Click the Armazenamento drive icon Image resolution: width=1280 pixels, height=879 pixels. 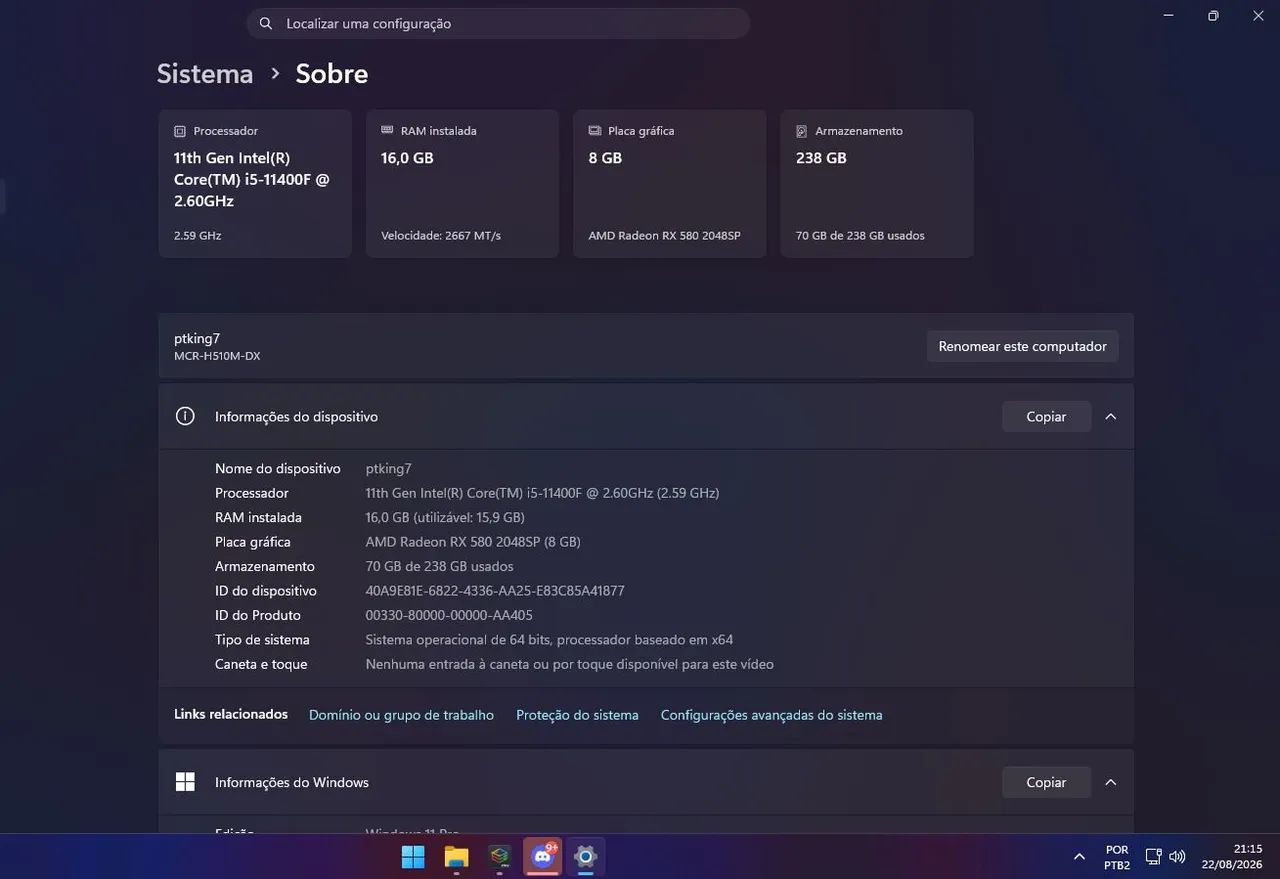coord(802,131)
